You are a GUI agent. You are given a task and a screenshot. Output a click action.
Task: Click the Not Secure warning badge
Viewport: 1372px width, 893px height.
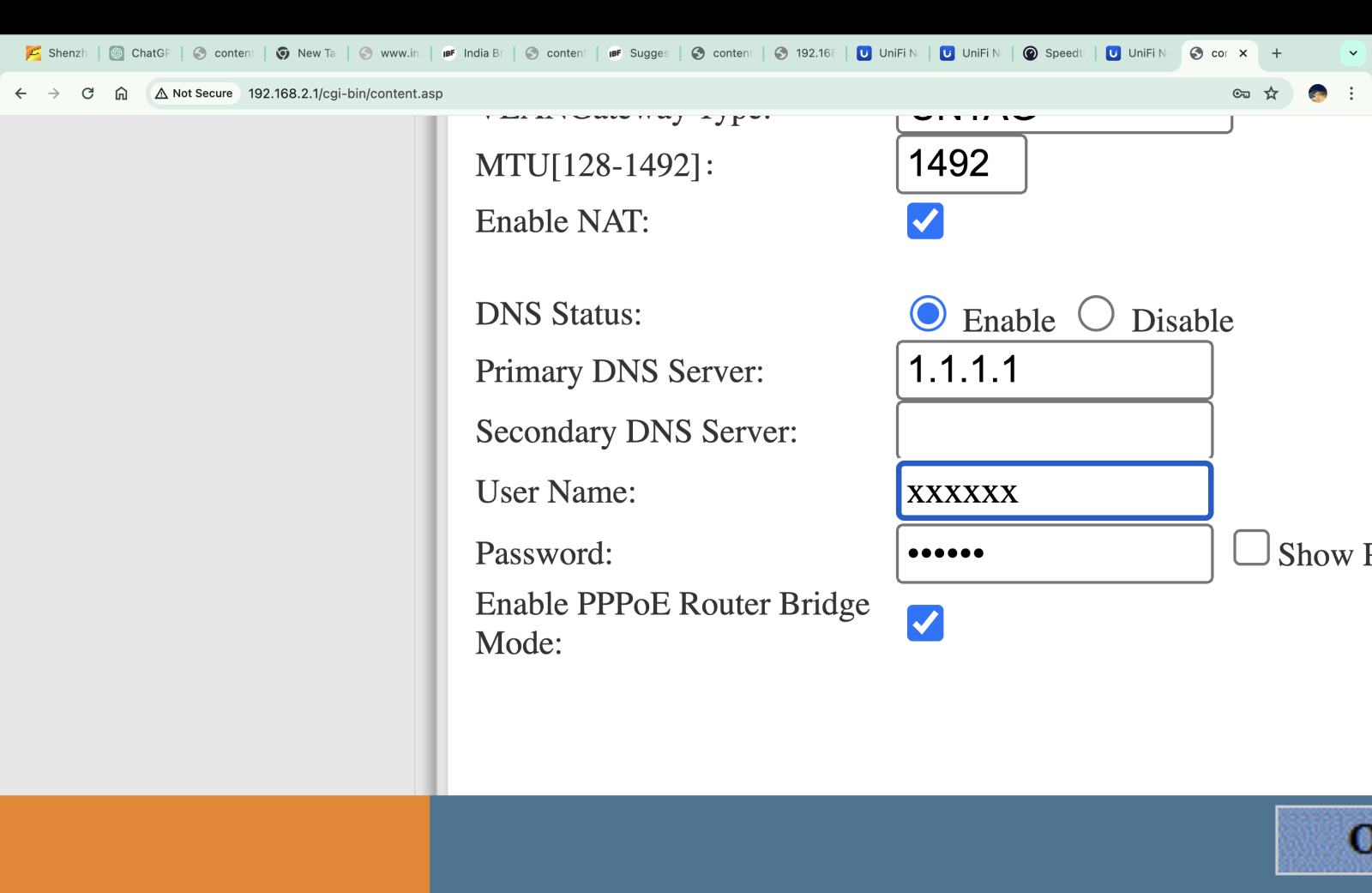[x=194, y=94]
